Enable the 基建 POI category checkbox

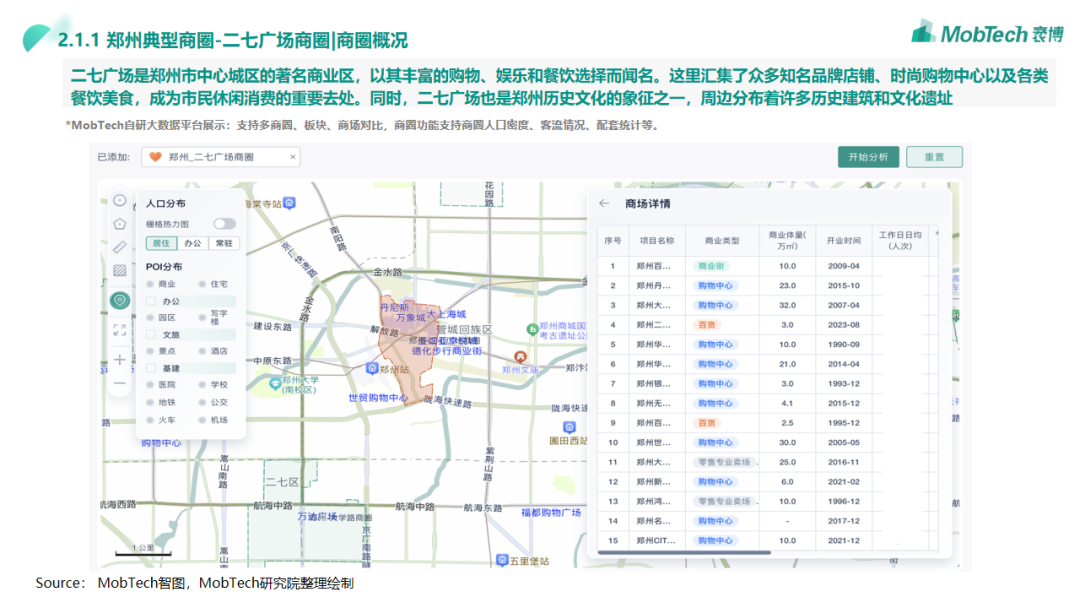[152, 368]
